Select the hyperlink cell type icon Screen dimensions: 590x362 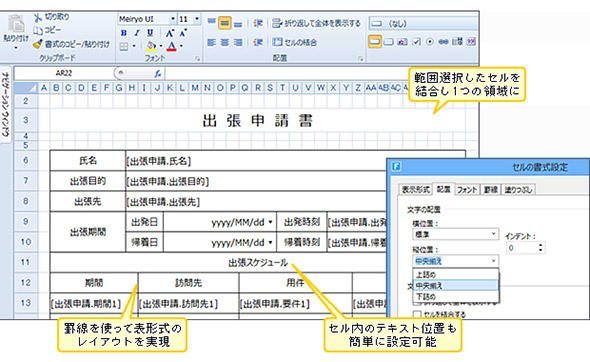(x=444, y=42)
